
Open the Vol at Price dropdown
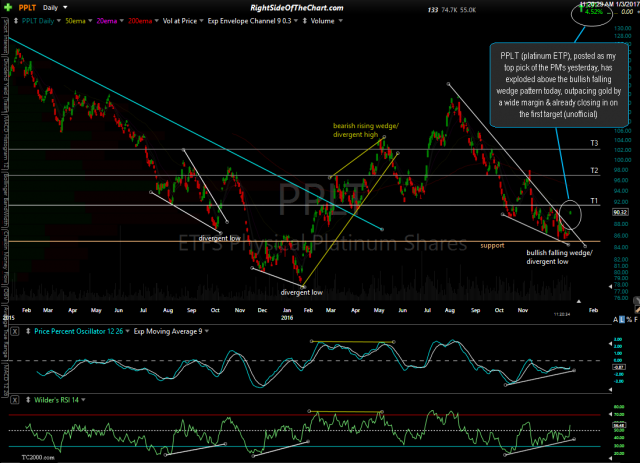point(201,21)
